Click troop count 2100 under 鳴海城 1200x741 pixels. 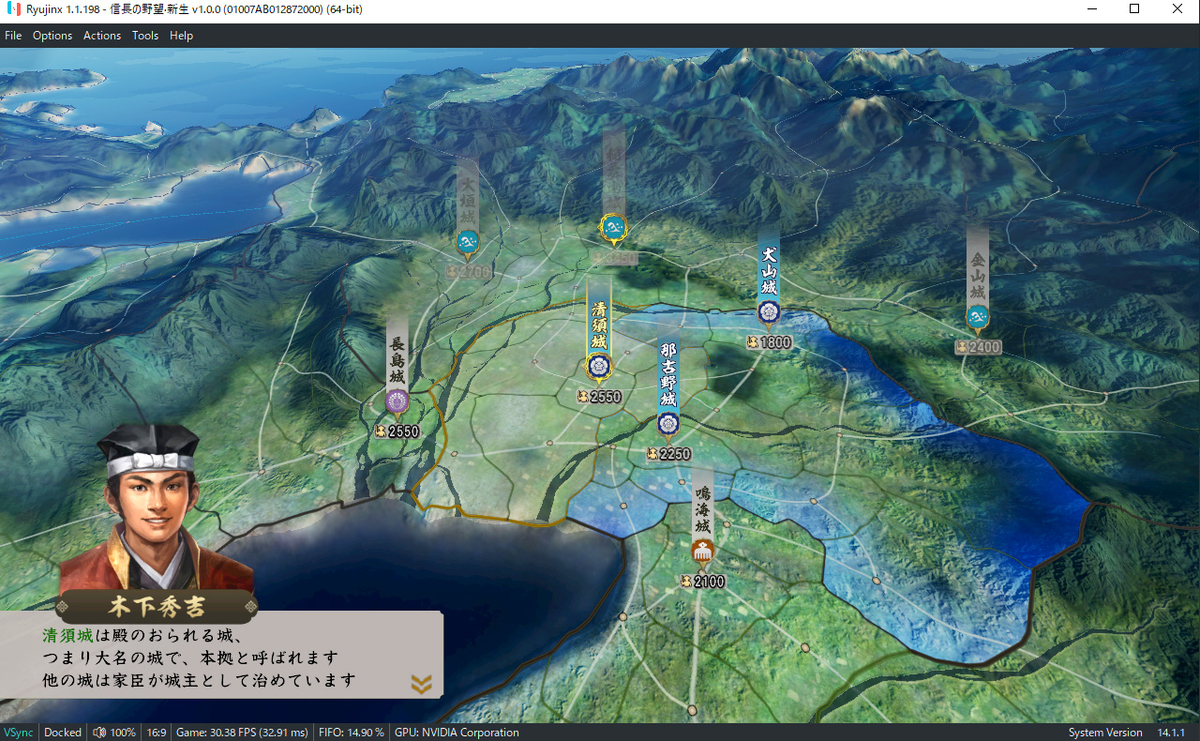pyautogui.click(x=710, y=582)
